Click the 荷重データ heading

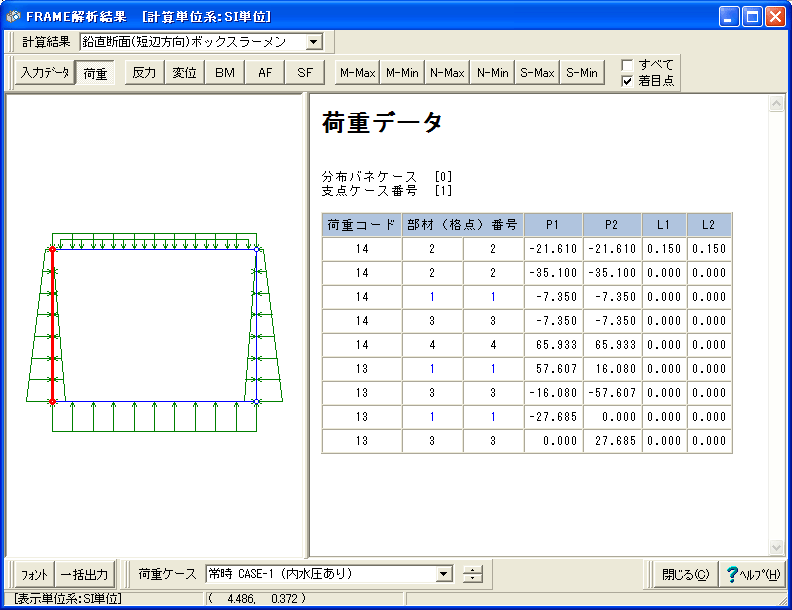tap(382, 122)
